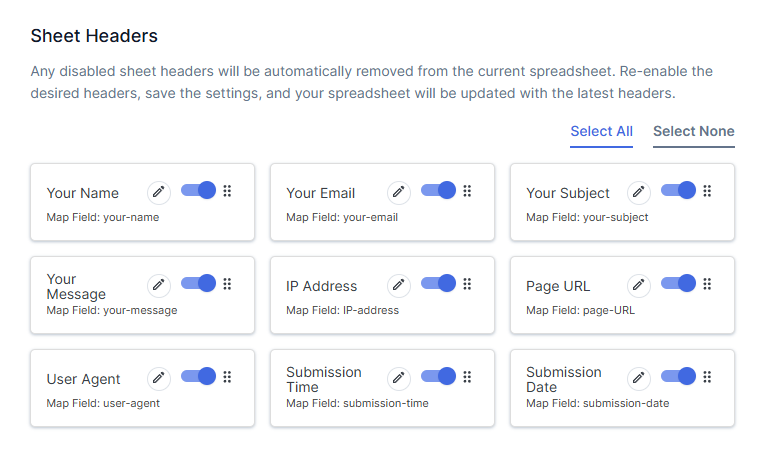Switch off the User Agent toggle
Viewport: 767px width, 462px height.
point(198,377)
